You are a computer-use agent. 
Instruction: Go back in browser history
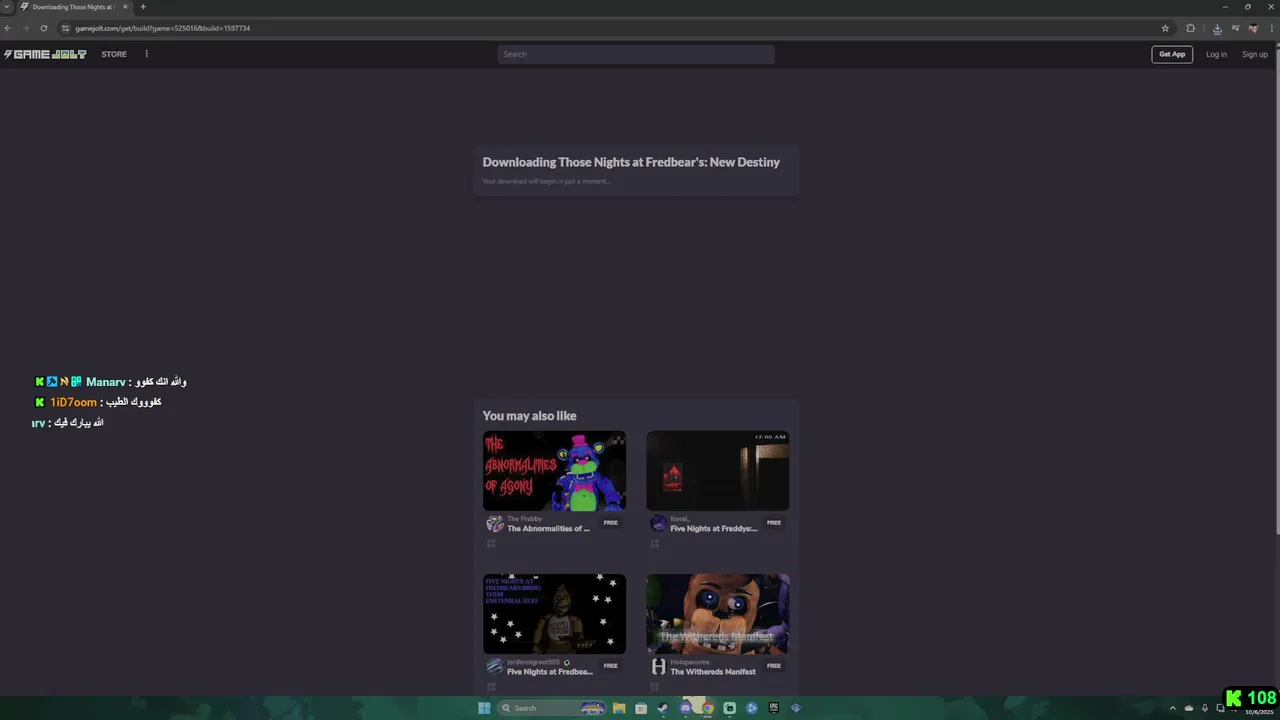click(x=8, y=28)
